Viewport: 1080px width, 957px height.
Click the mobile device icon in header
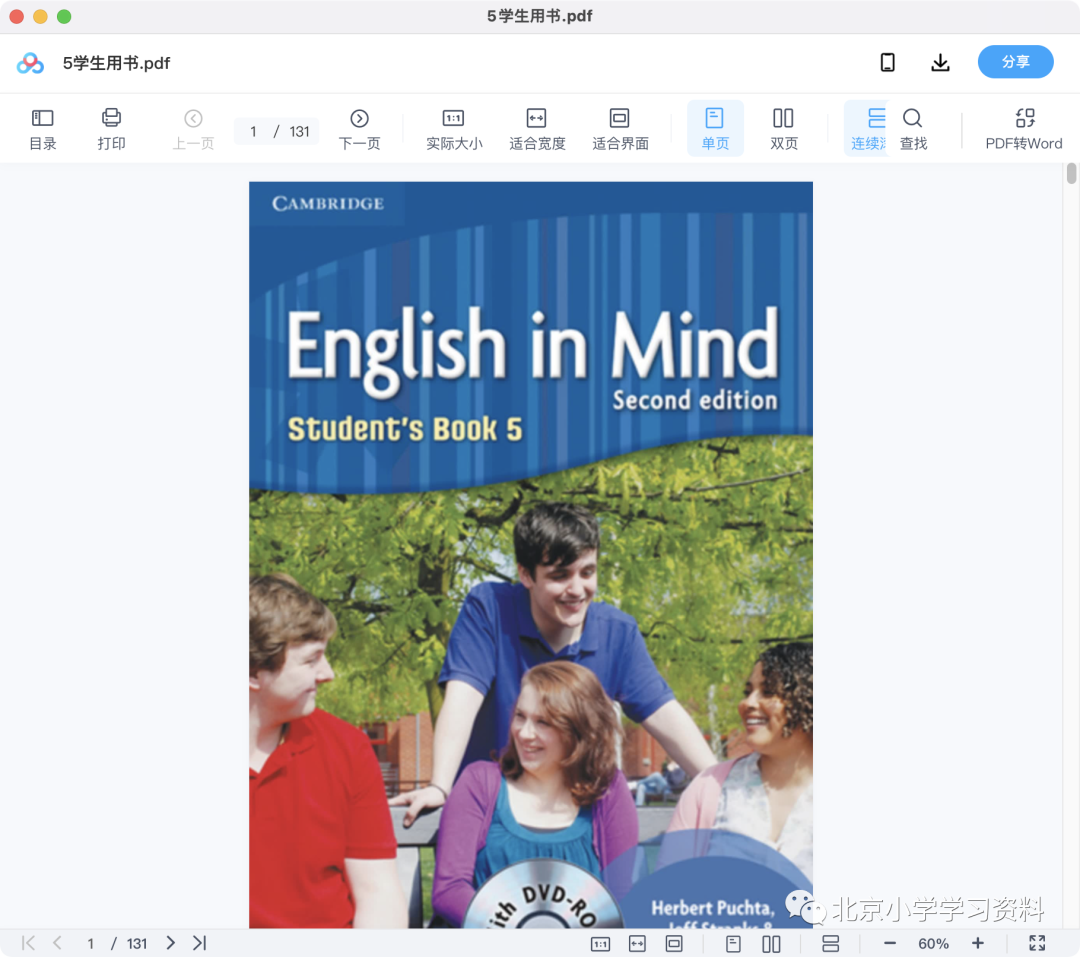point(888,63)
